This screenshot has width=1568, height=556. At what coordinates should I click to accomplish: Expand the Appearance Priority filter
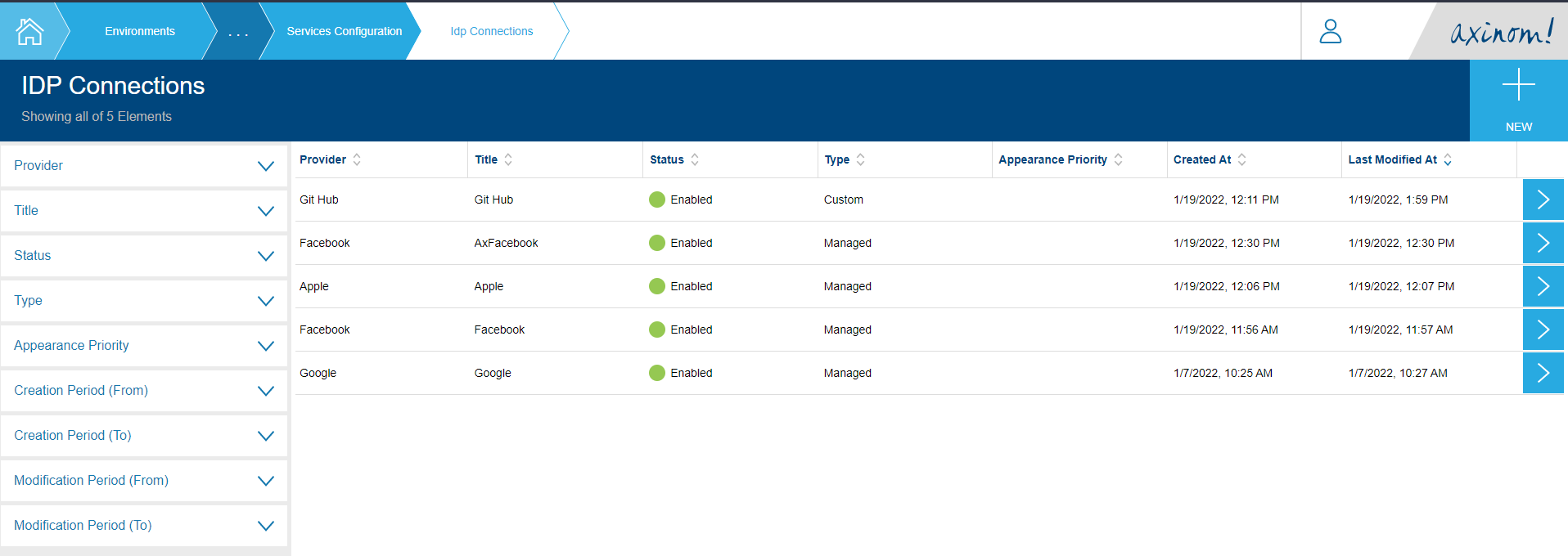tap(144, 346)
